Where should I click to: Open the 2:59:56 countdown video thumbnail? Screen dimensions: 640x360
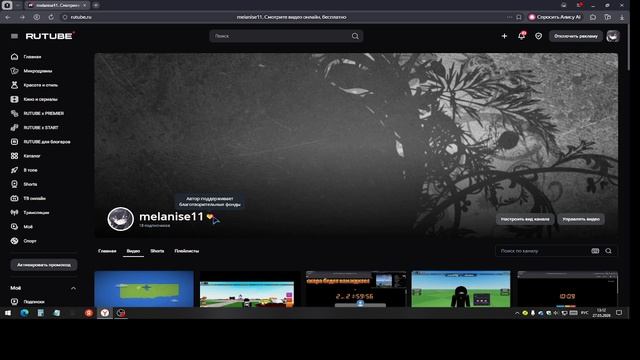click(x=356, y=289)
